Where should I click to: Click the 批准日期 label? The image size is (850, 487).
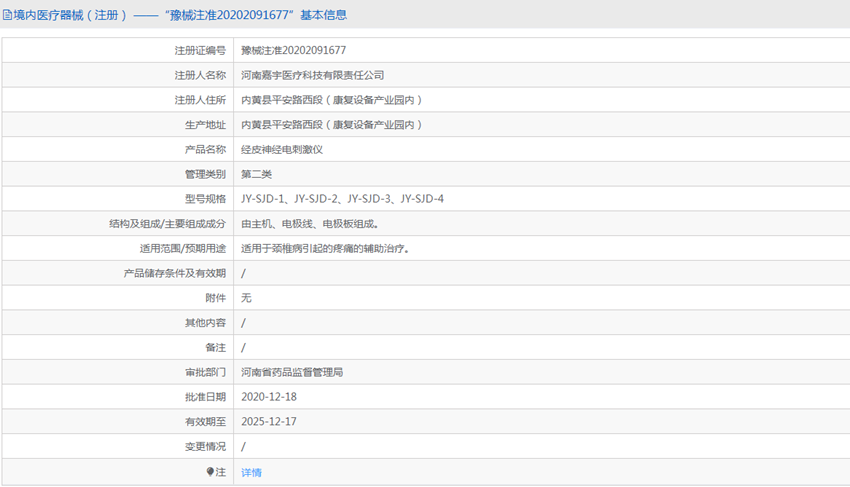click(205, 397)
